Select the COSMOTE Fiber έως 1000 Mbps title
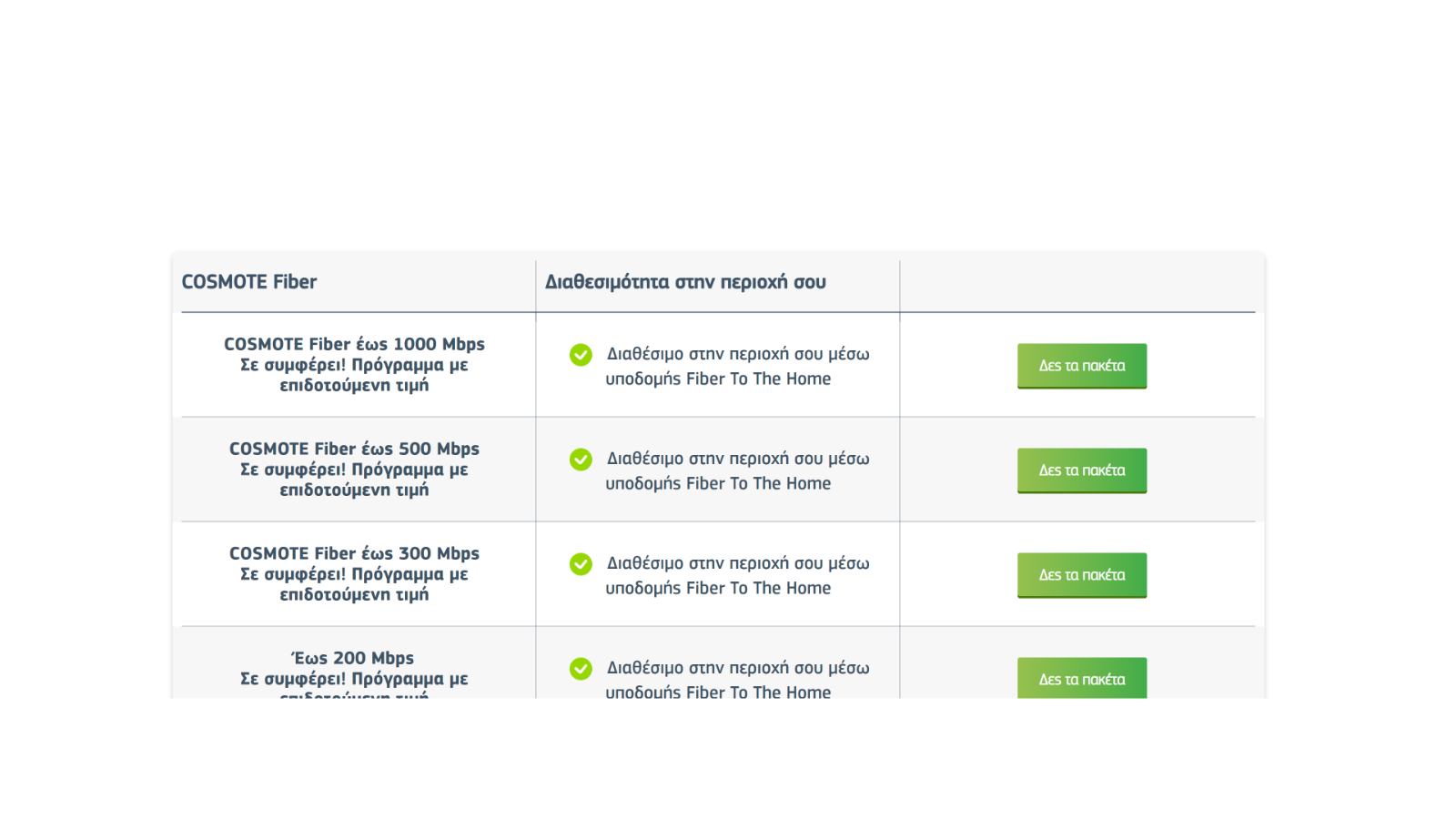Screen dimensions: 1456x819 pos(354,344)
